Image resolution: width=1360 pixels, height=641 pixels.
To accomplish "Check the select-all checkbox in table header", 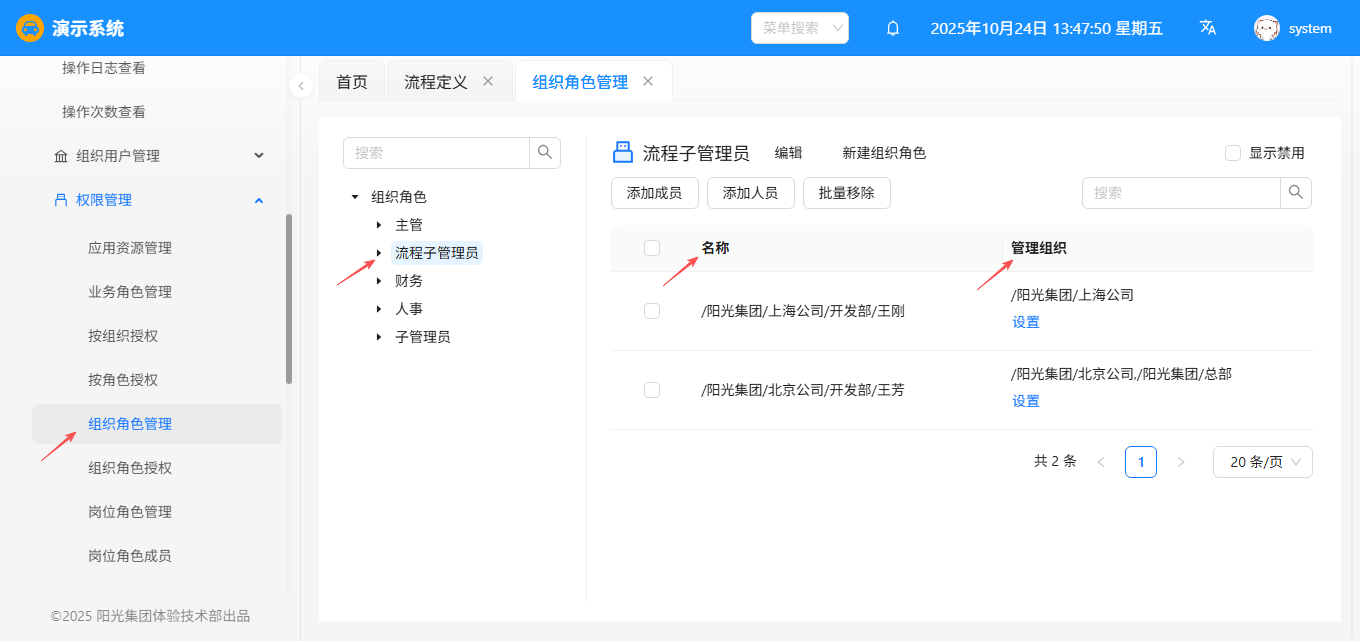I will click(652, 248).
